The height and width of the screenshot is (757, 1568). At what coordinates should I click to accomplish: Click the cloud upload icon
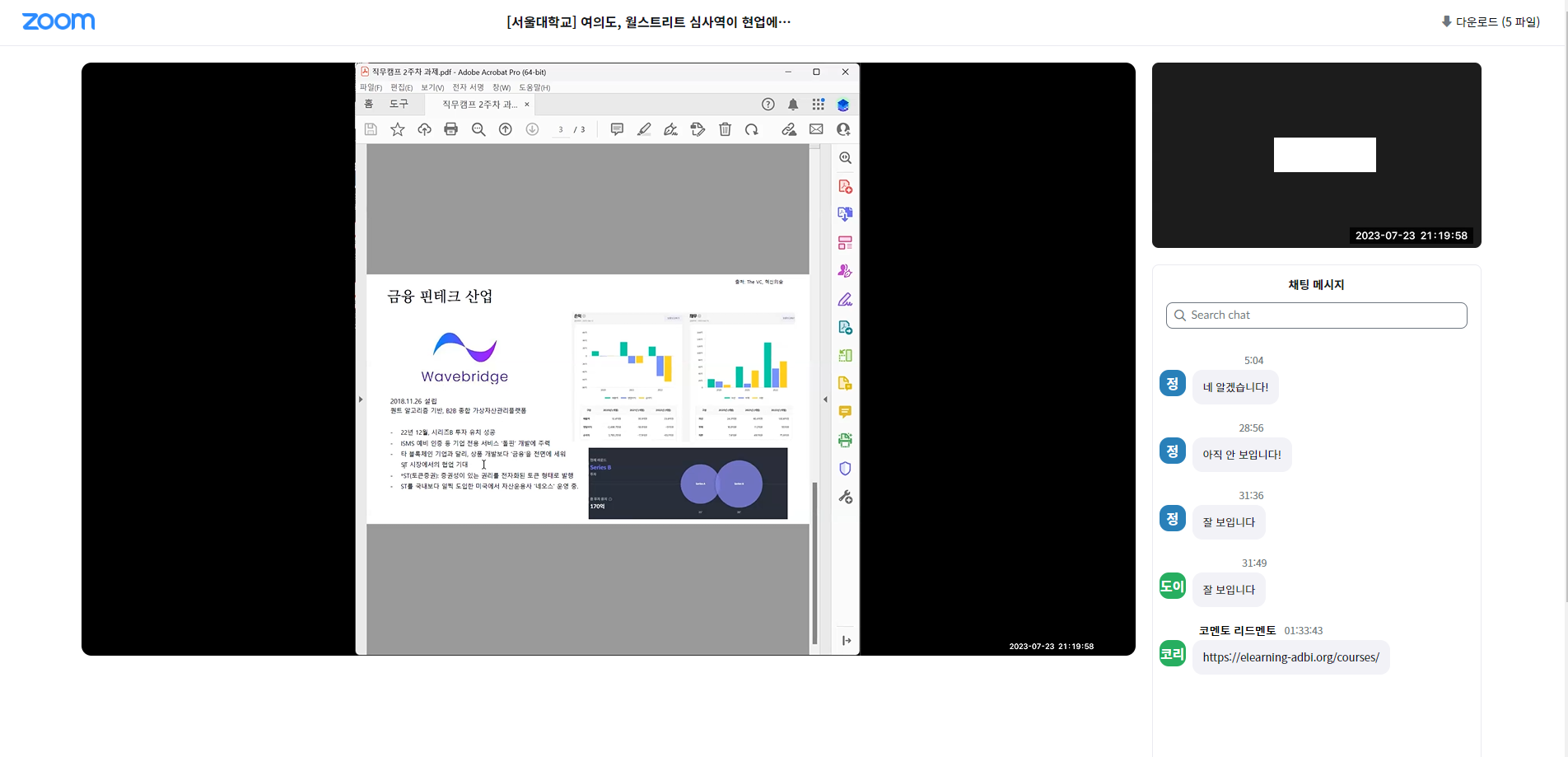click(424, 129)
